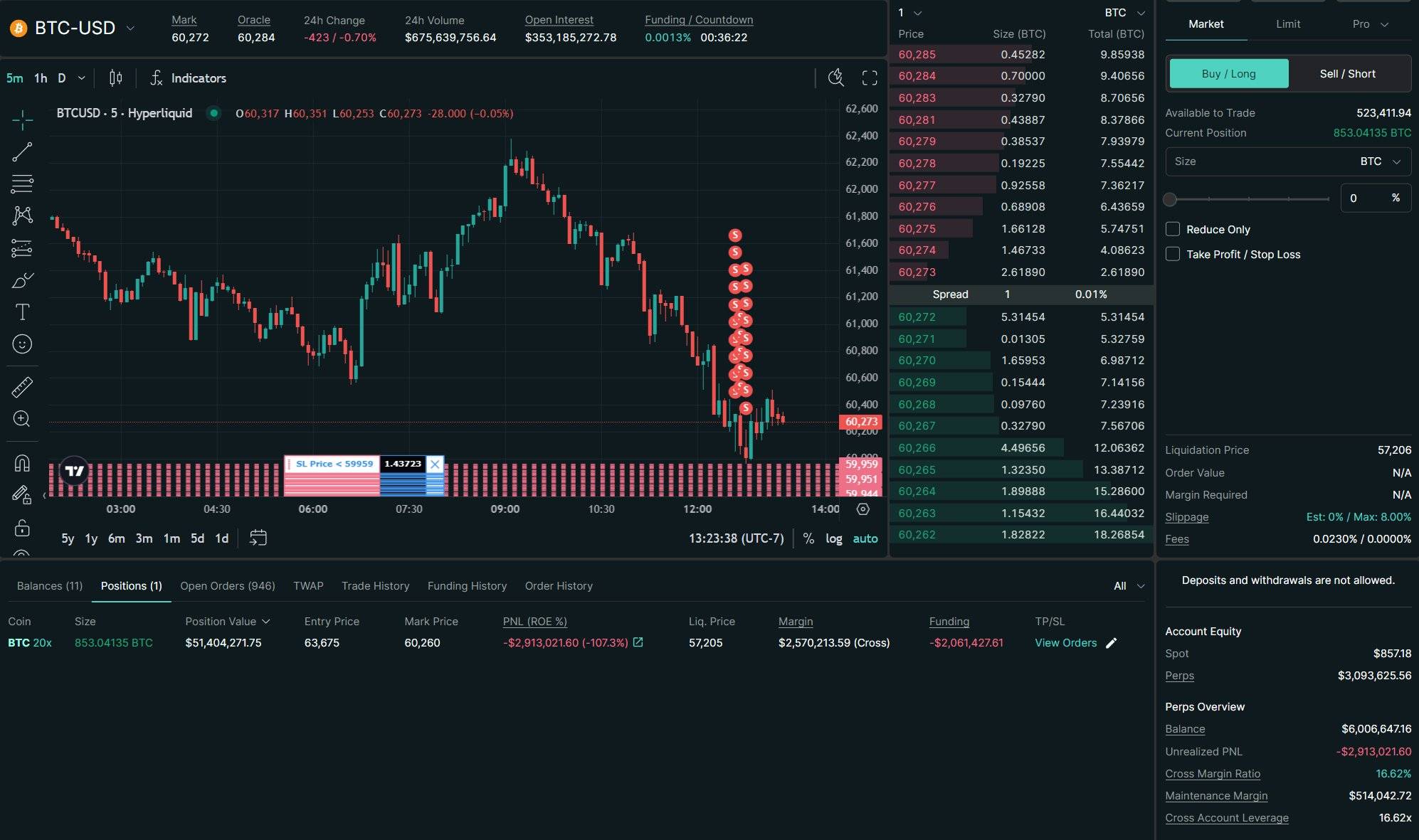Toggle stay in drawing mode

[x=22, y=495]
